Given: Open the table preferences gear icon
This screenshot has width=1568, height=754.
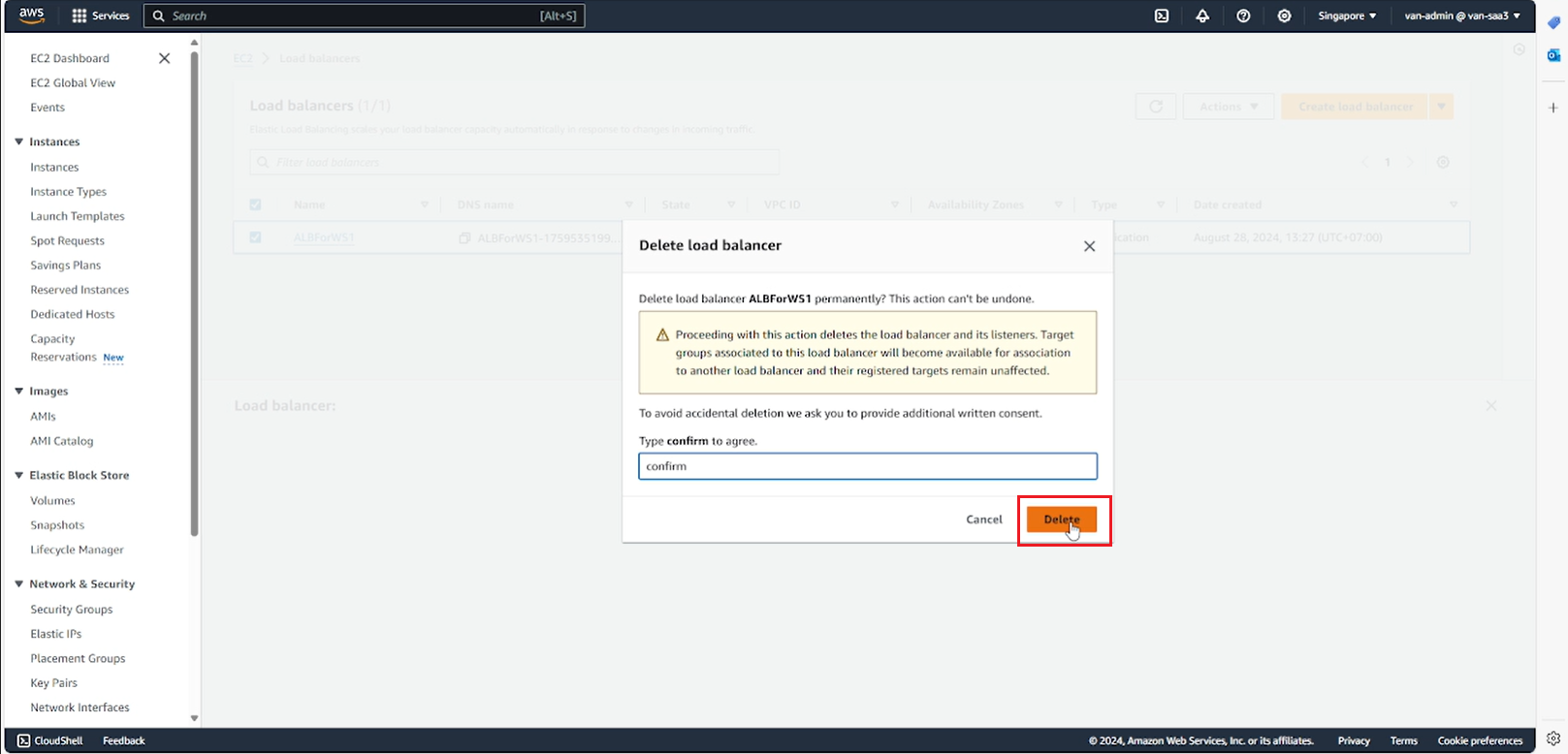Looking at the screenshot, I should [x=1443, y=162].
